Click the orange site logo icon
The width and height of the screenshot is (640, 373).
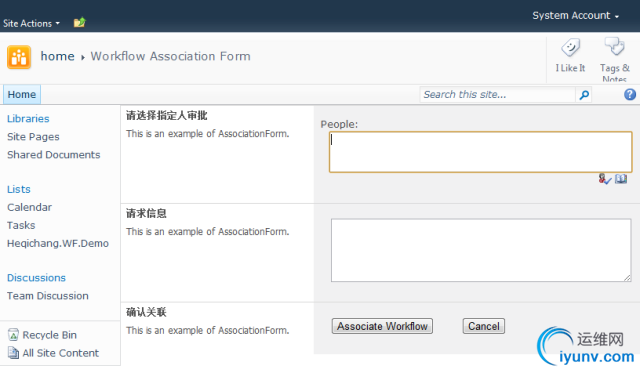click(19, 57)
